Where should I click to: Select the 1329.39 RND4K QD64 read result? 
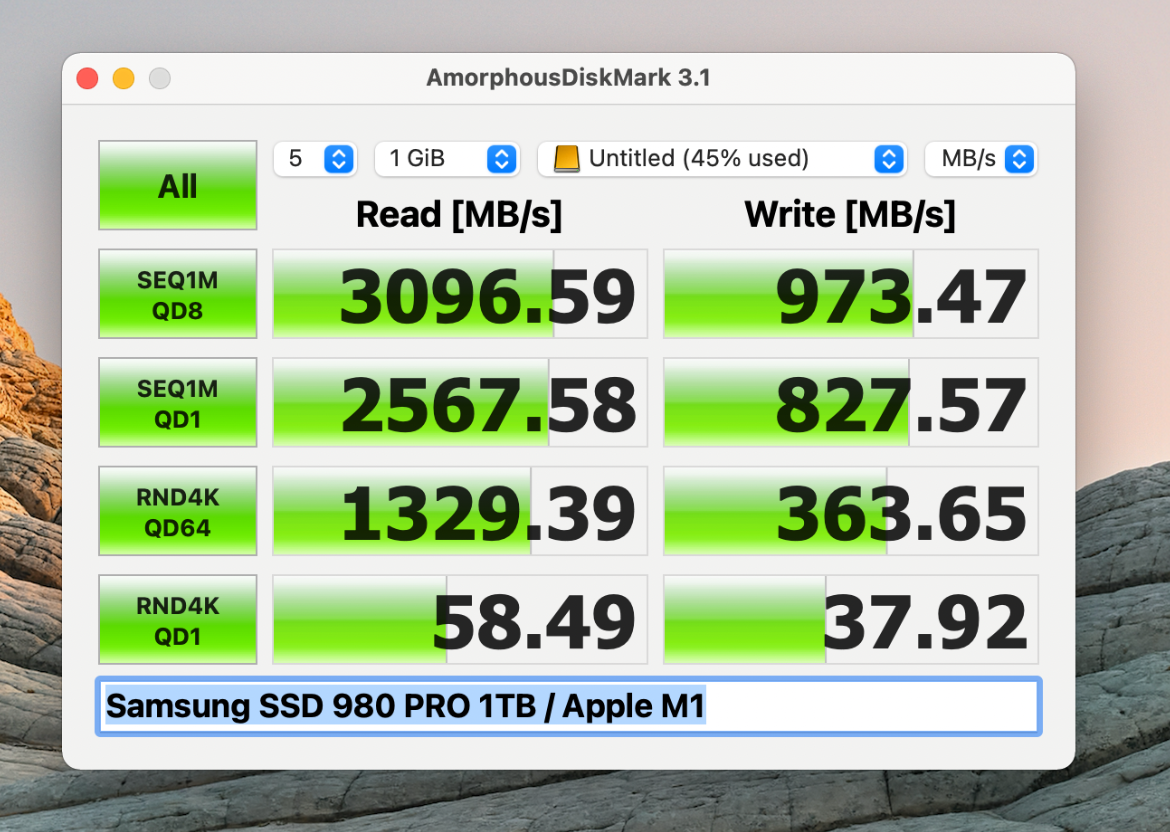point(460,511)
